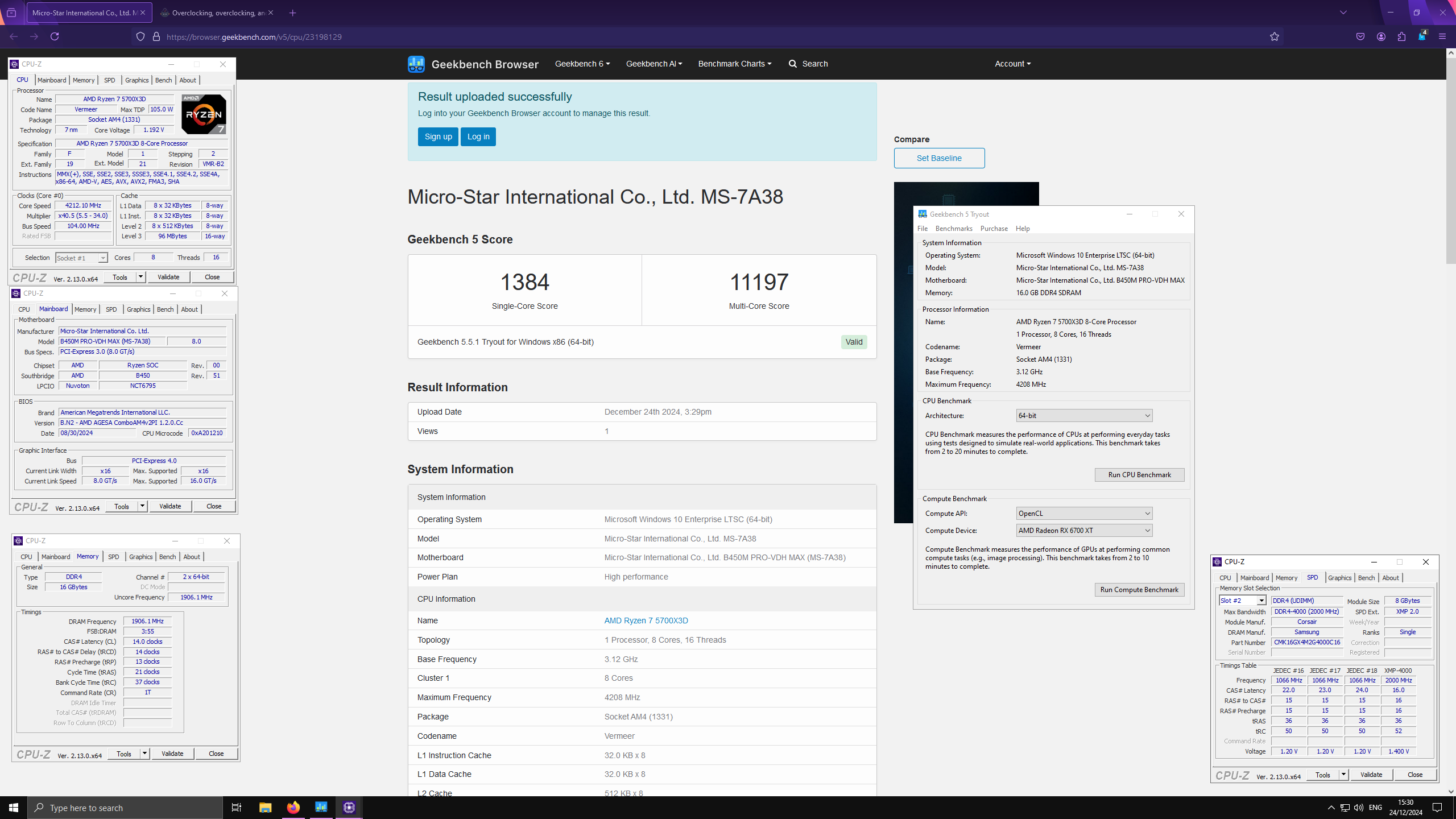1456x819 pixels.
Task: Click the Valid badge
Action: [854, 342]
